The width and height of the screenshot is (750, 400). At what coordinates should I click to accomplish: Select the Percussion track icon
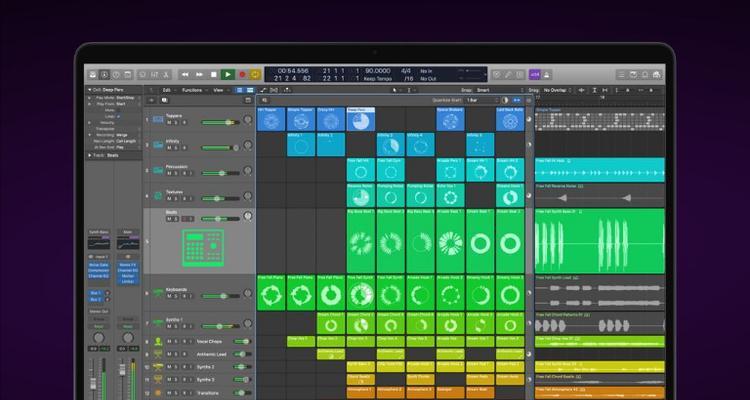coord(158,170)
